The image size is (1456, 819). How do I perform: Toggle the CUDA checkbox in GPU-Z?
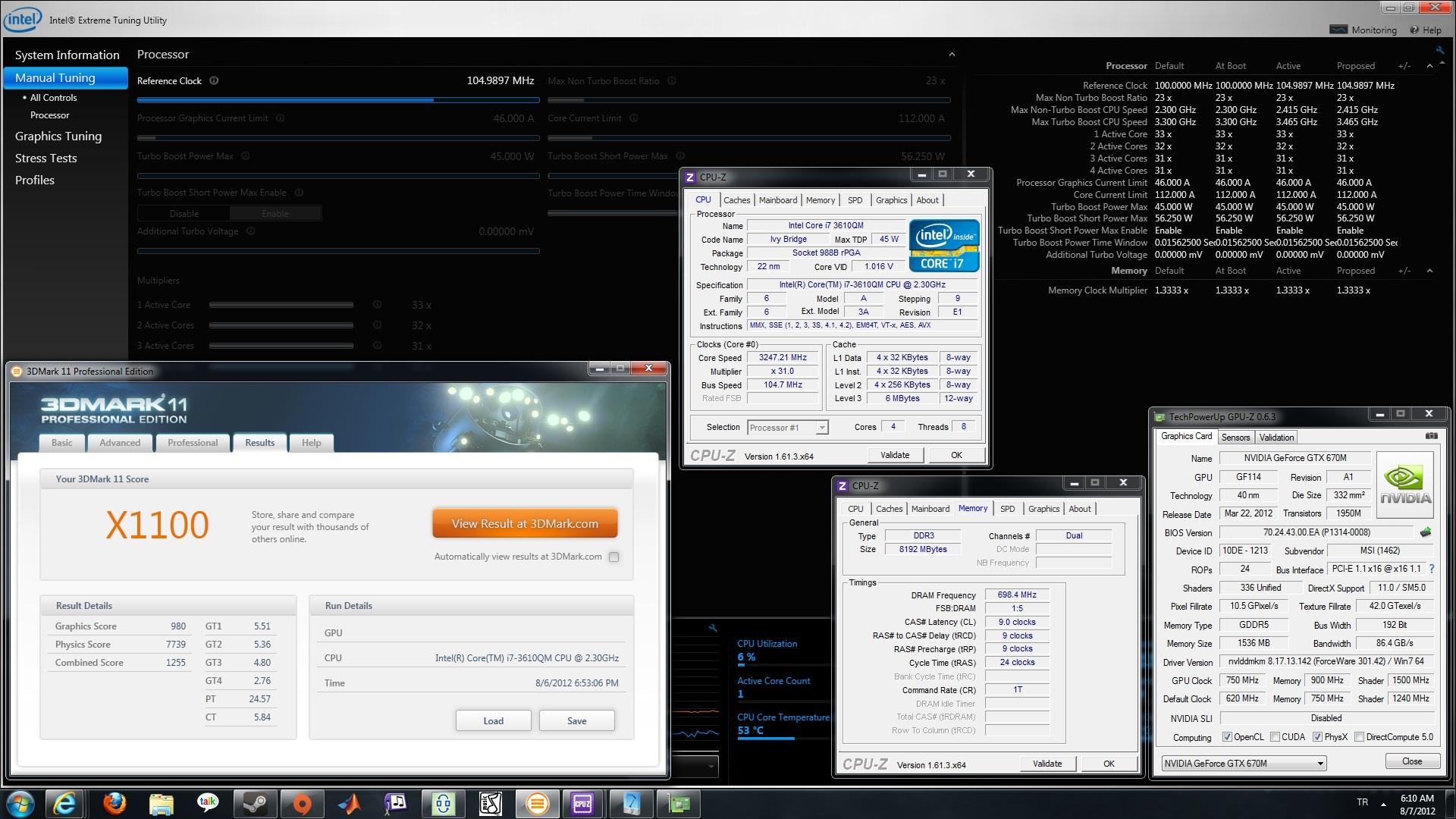[1275, 737]
